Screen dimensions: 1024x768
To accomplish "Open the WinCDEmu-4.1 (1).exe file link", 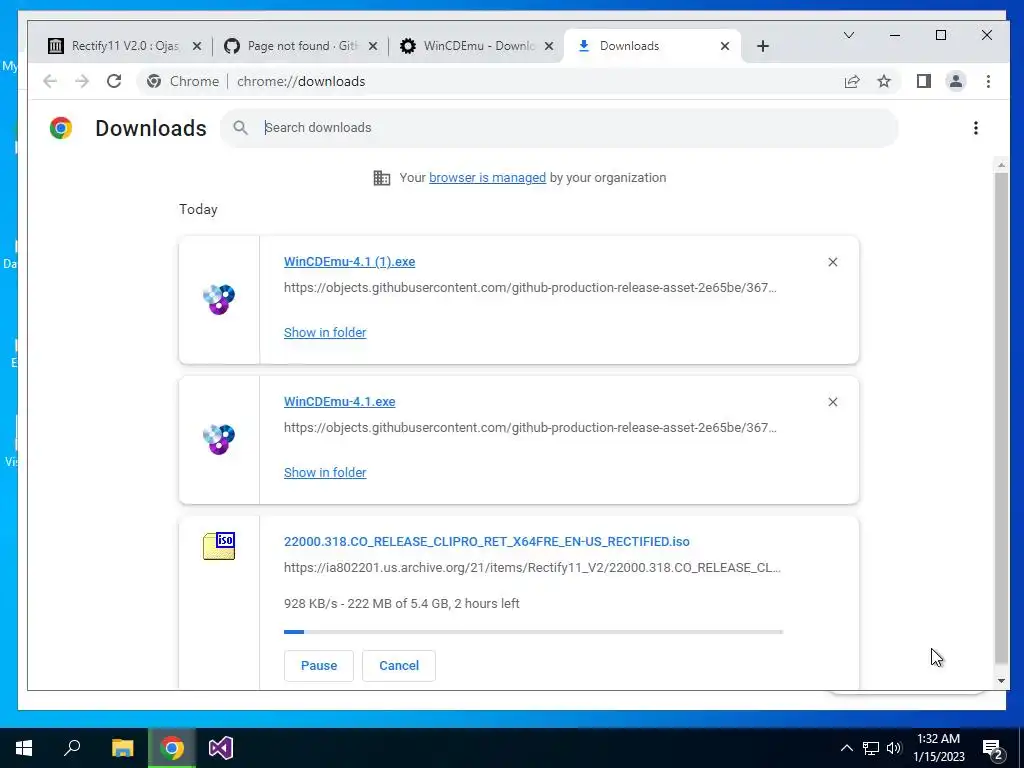I will point(349,262).
